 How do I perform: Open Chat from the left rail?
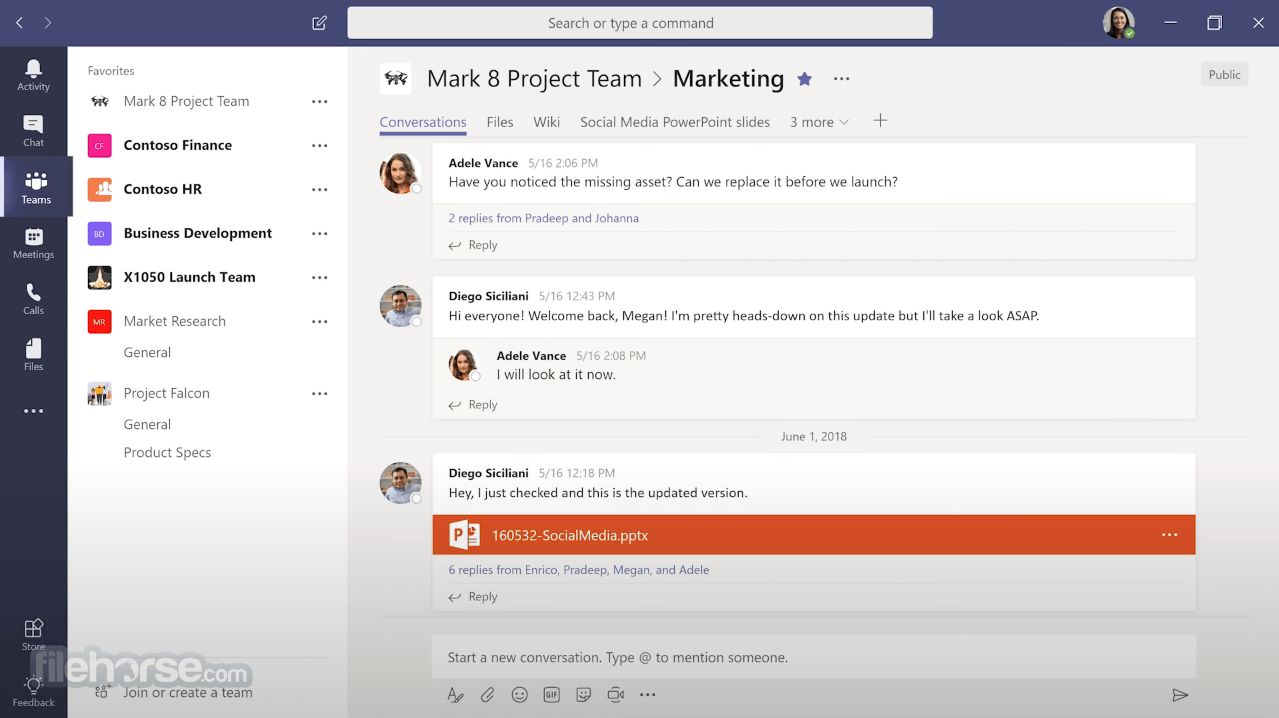click(33, 130)
